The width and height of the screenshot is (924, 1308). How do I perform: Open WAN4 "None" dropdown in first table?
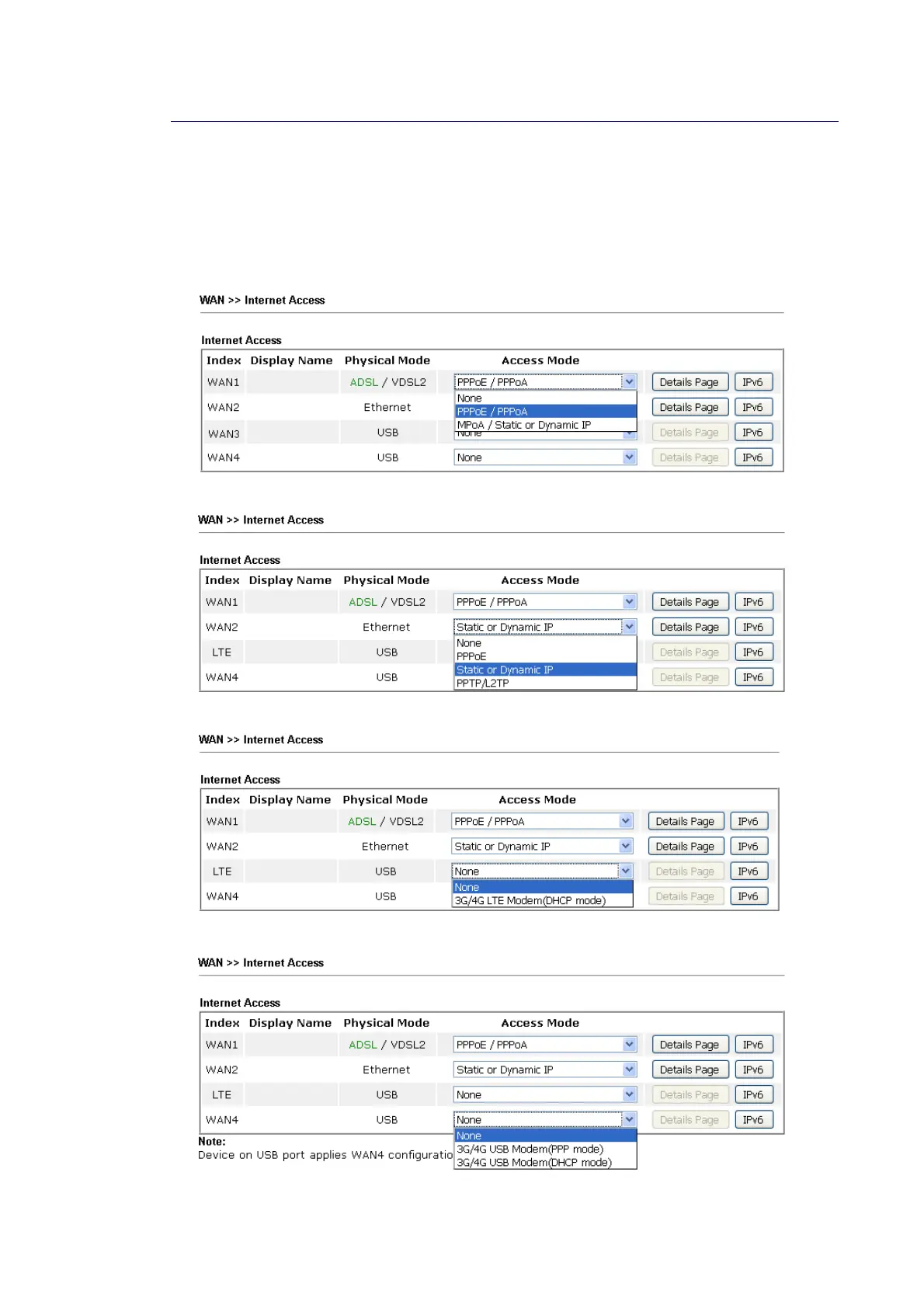[x=545, y=457]
